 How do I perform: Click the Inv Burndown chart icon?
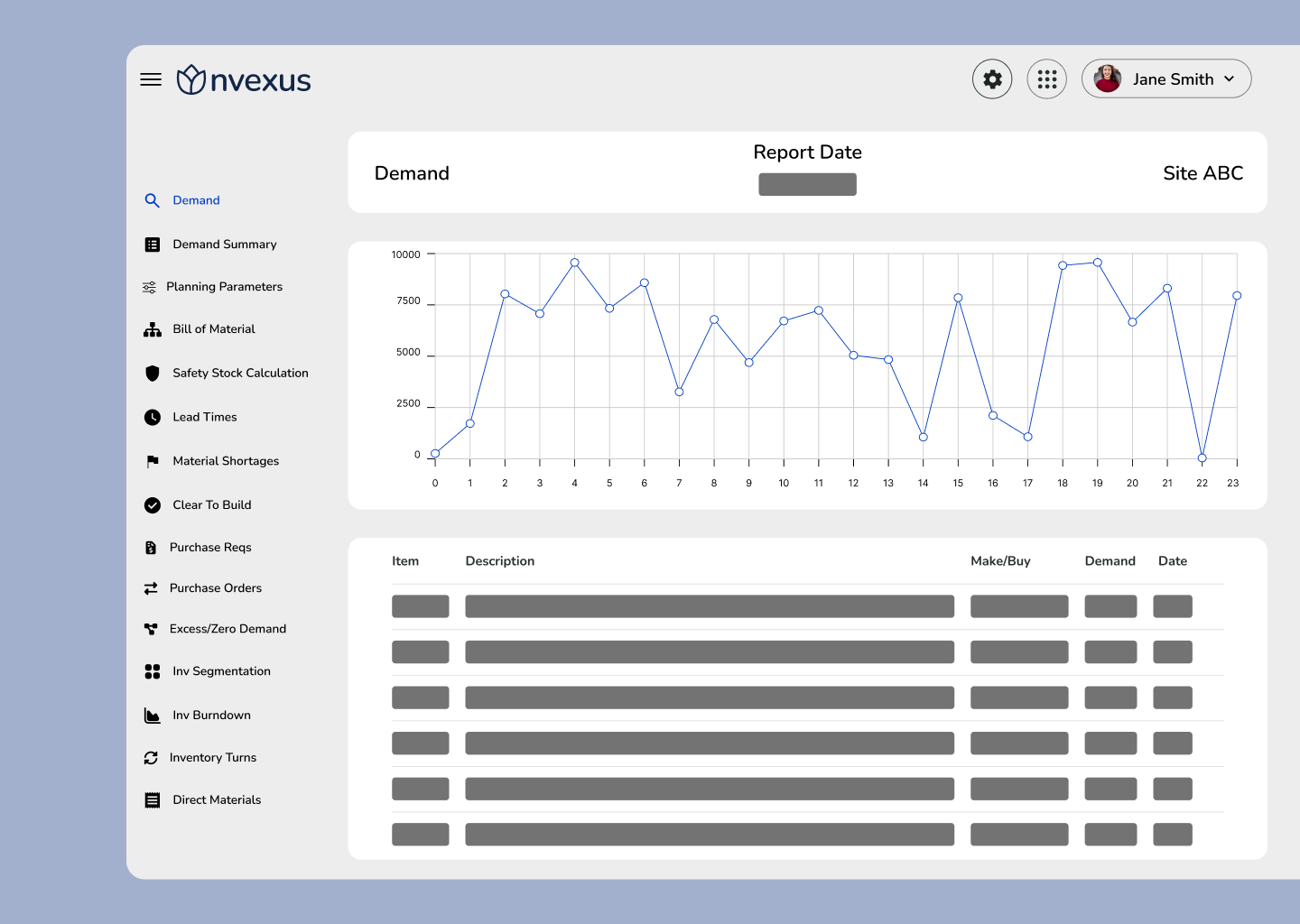(x=153, y=716)
